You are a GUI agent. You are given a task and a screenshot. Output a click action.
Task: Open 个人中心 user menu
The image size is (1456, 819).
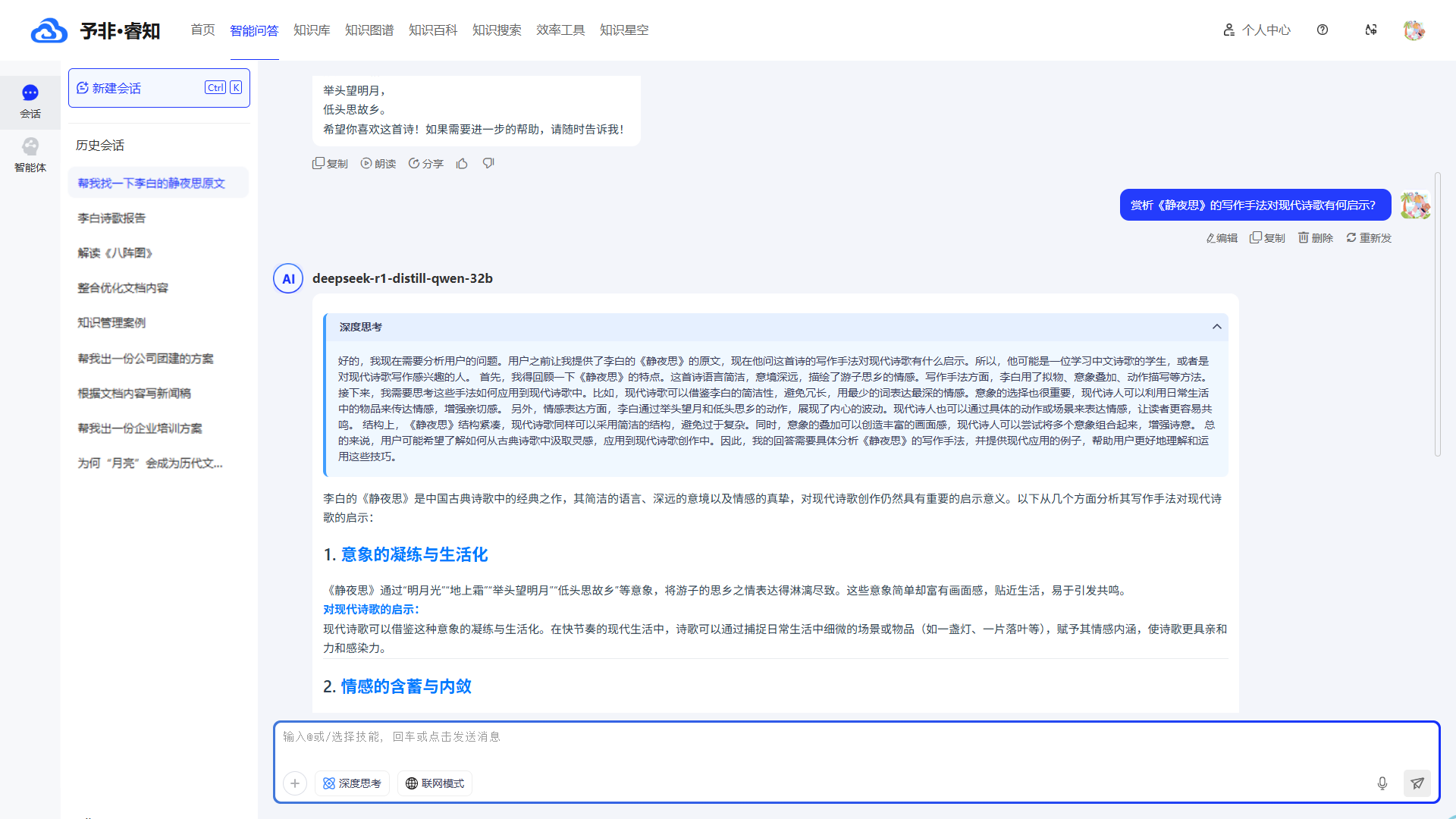pyautogui.click(x=1257, y=30)
